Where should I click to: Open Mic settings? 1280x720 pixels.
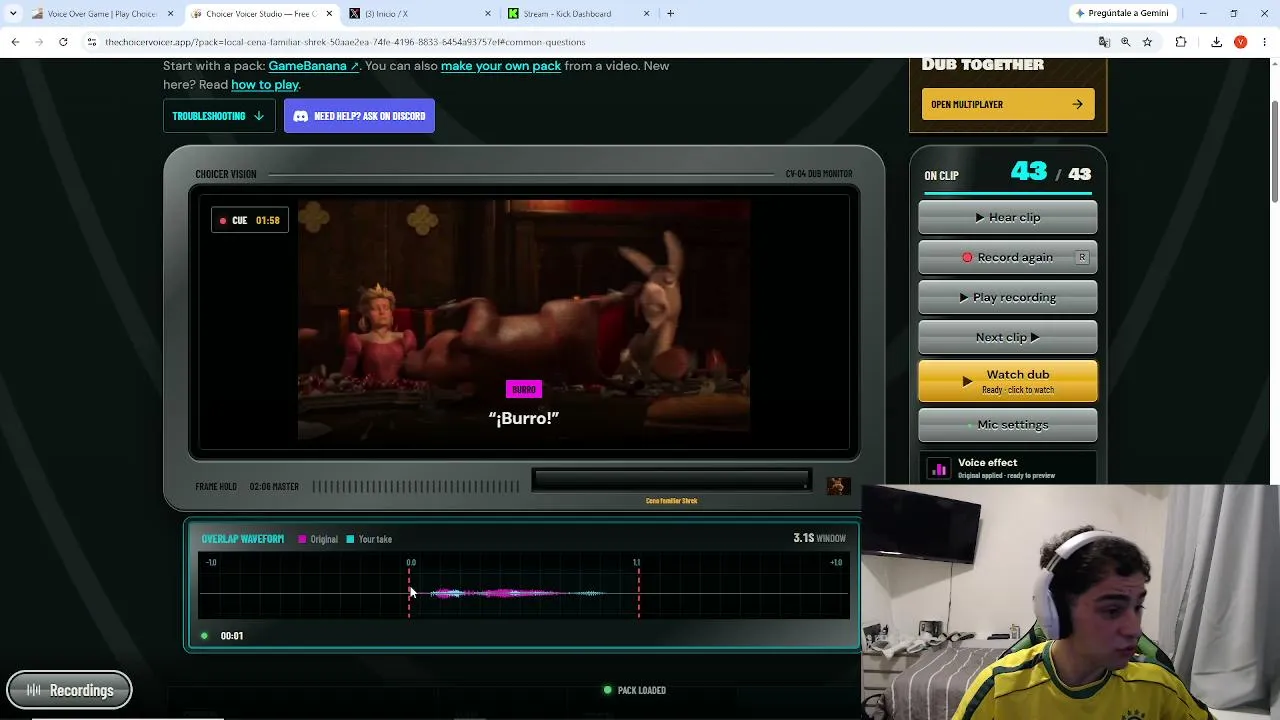click(1008, 425)
